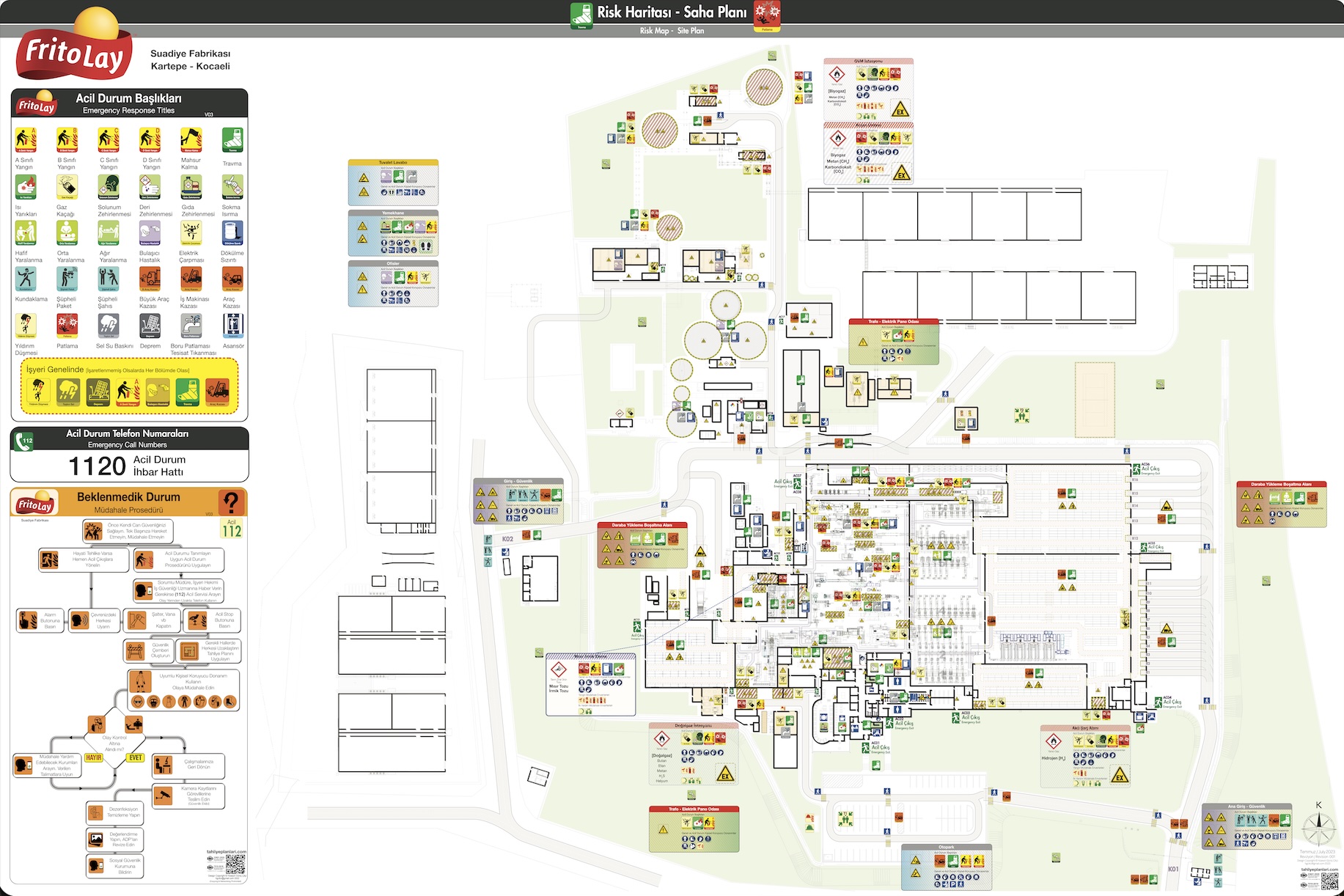Click the Deprem earthquake icon in the grid
Screen dimensions: 1344x896
point(150,326)
